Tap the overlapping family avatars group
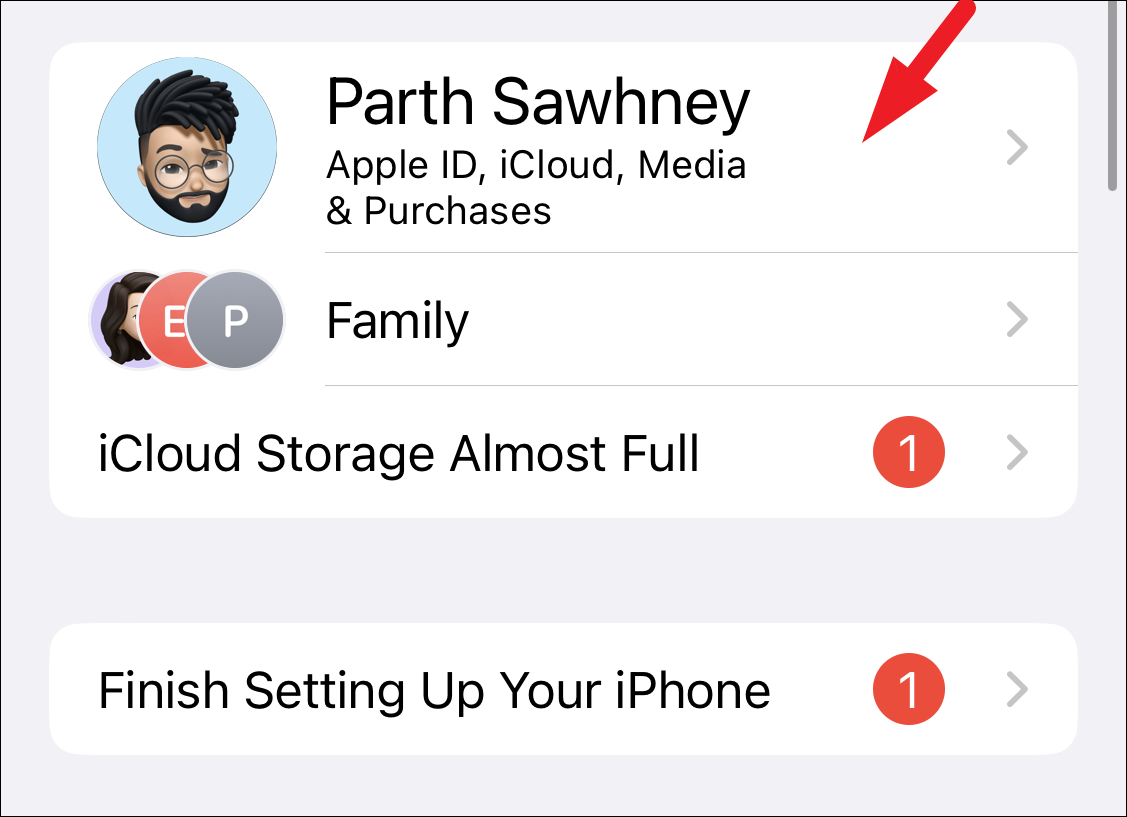 (x=187, y=320)
